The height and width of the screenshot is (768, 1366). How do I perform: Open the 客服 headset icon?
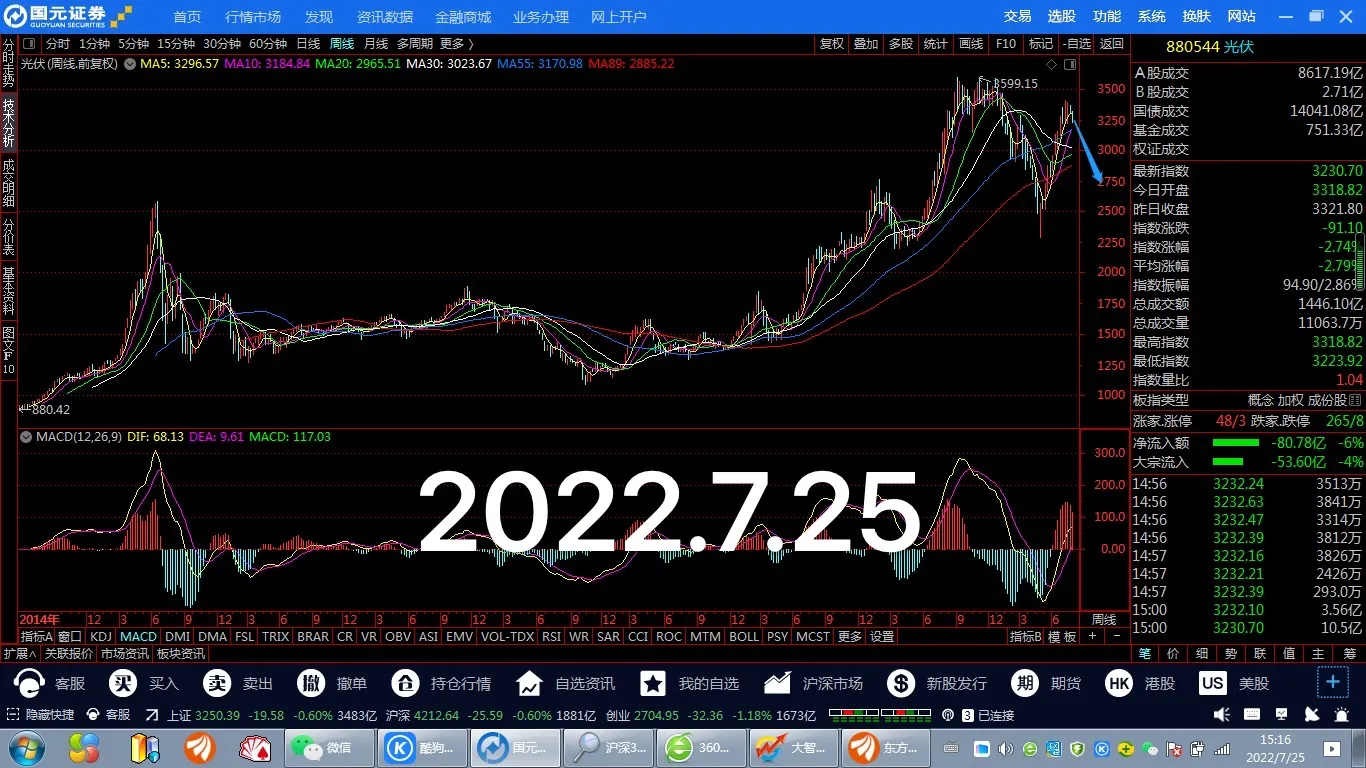coord(29,684)
